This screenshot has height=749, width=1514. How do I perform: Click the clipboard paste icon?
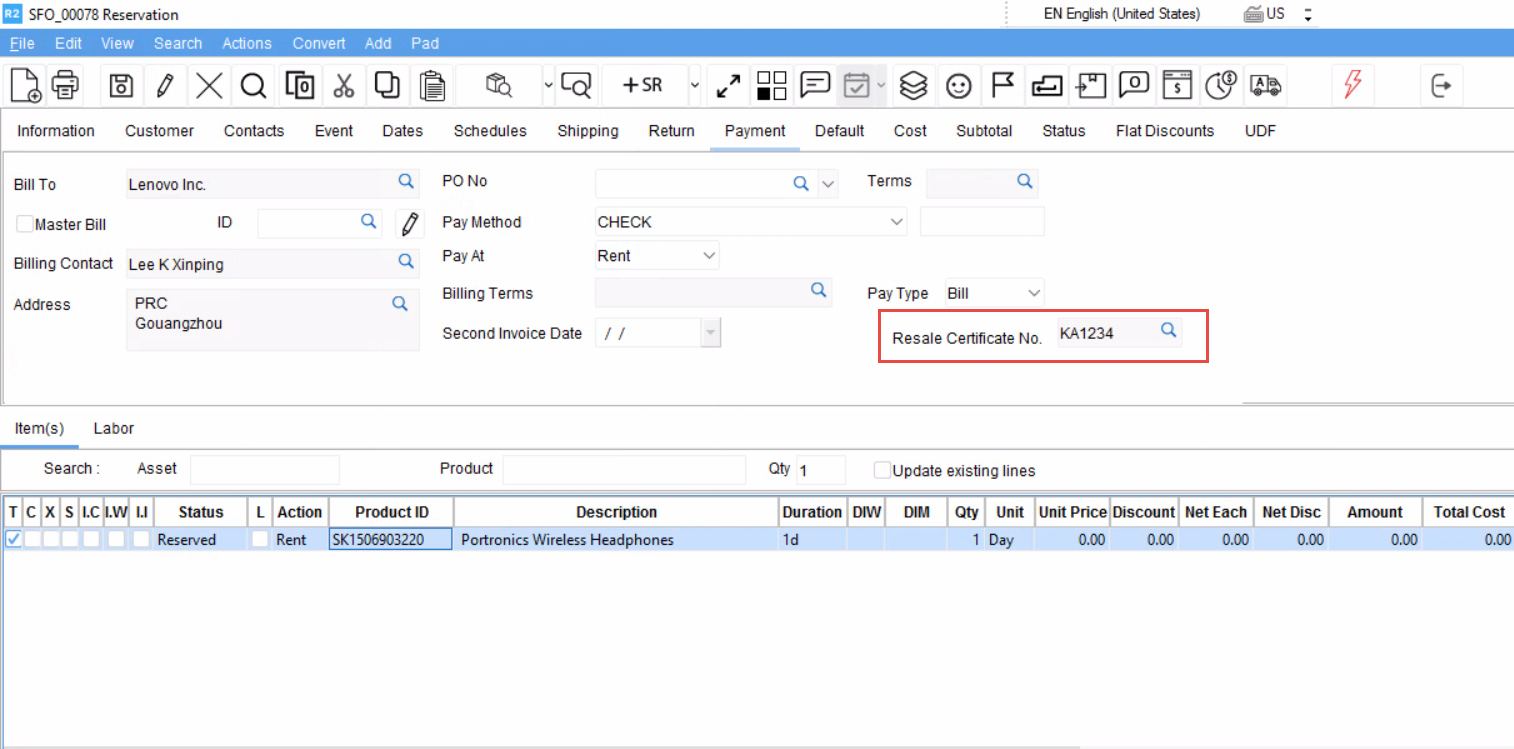(432, 86)
